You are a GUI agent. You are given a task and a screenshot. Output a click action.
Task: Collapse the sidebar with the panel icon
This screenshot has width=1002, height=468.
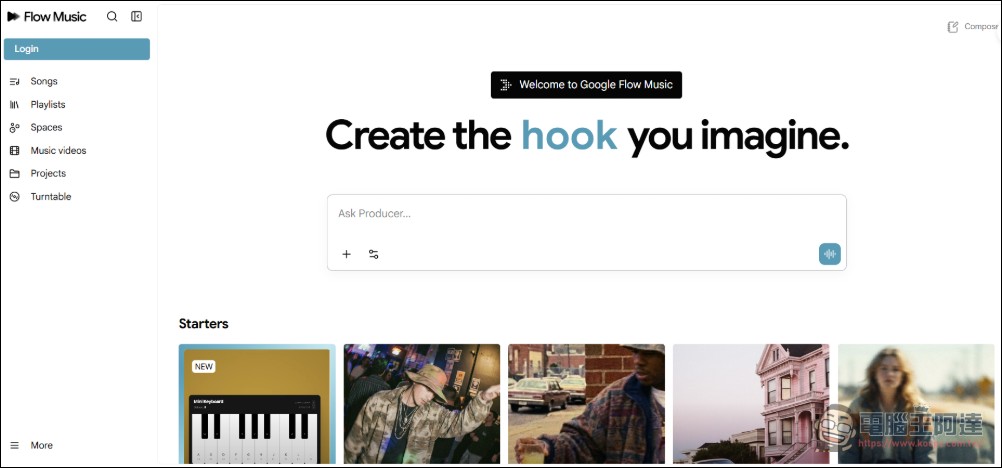[x=136, y=17]
